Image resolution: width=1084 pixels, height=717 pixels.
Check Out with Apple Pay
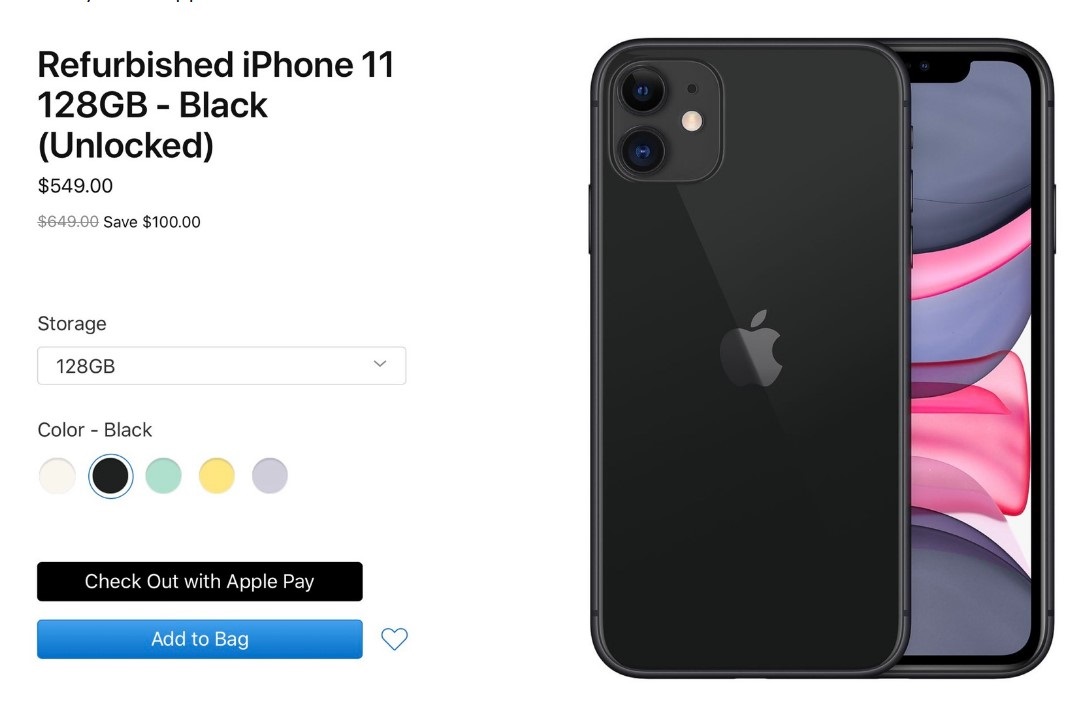click(200, 581)
